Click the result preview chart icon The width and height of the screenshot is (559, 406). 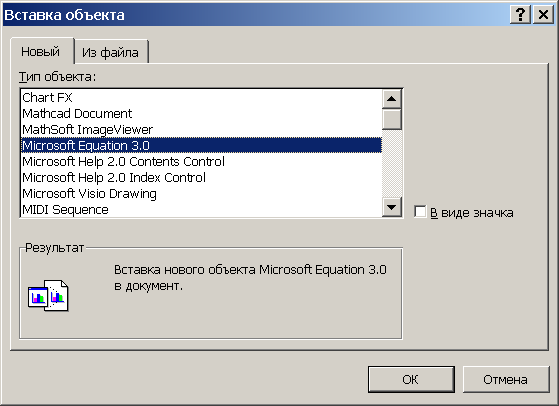pyautogui.click(x=48, y=295)
